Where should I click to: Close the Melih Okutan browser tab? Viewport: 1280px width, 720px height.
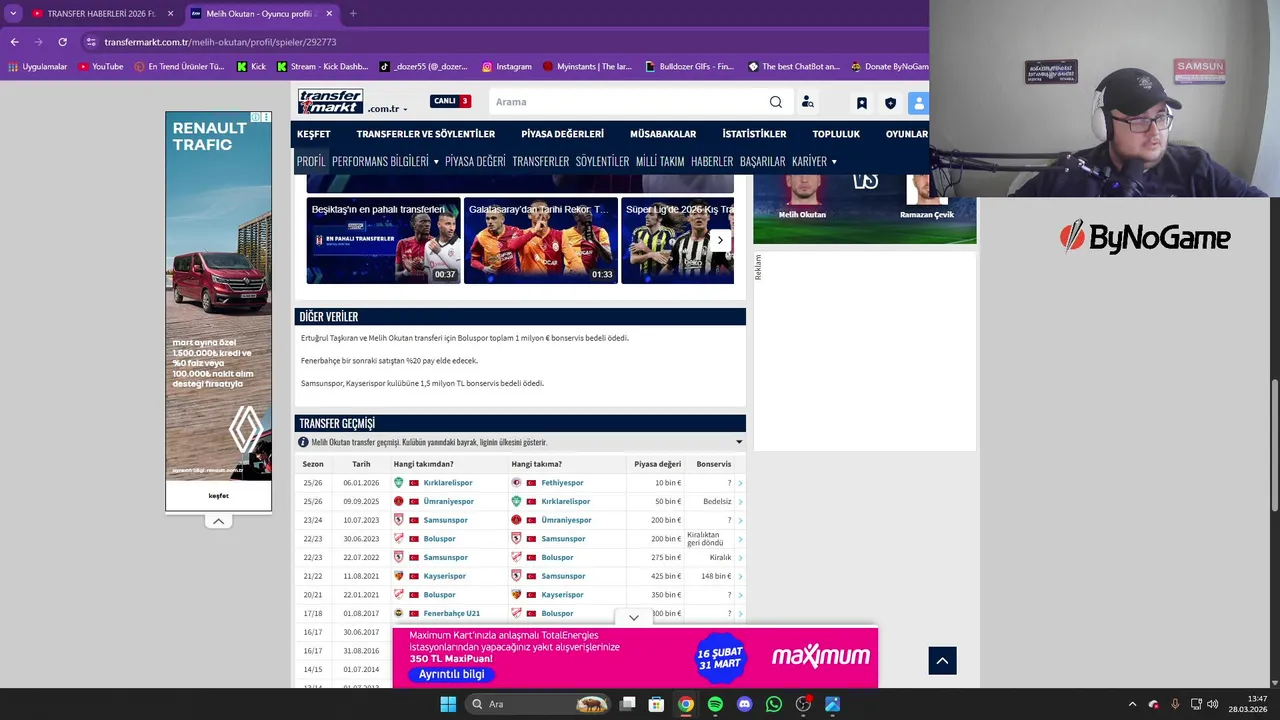pyautogui.click(x=330, y=14)
